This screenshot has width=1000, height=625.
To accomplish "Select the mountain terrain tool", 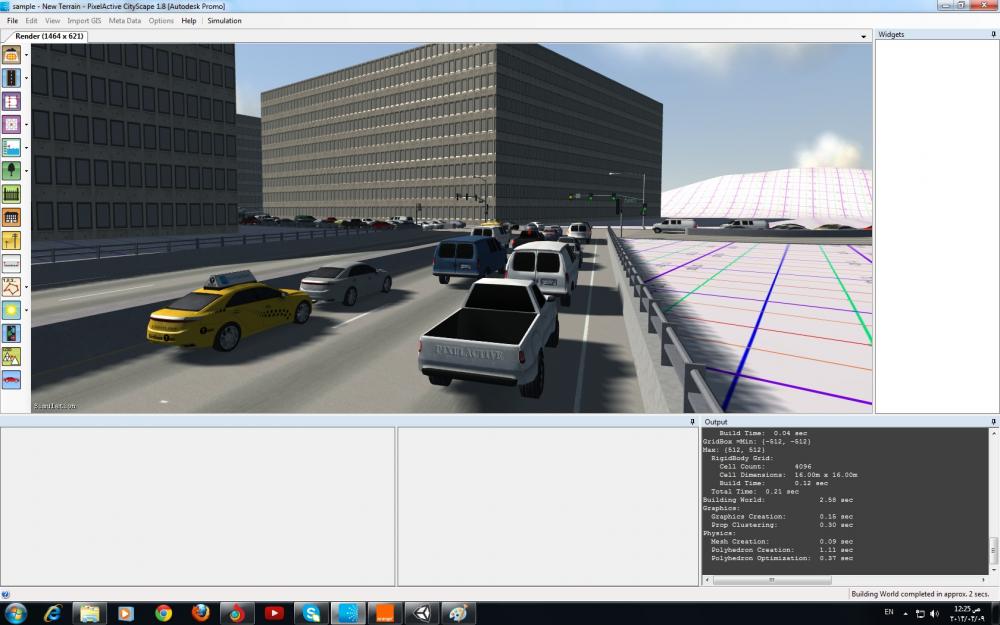I will 11,357.
